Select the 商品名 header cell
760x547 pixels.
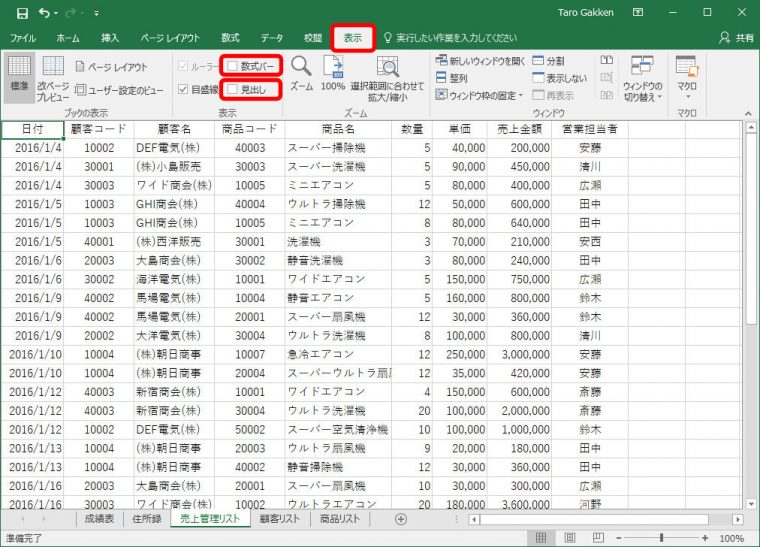[338, 129]
